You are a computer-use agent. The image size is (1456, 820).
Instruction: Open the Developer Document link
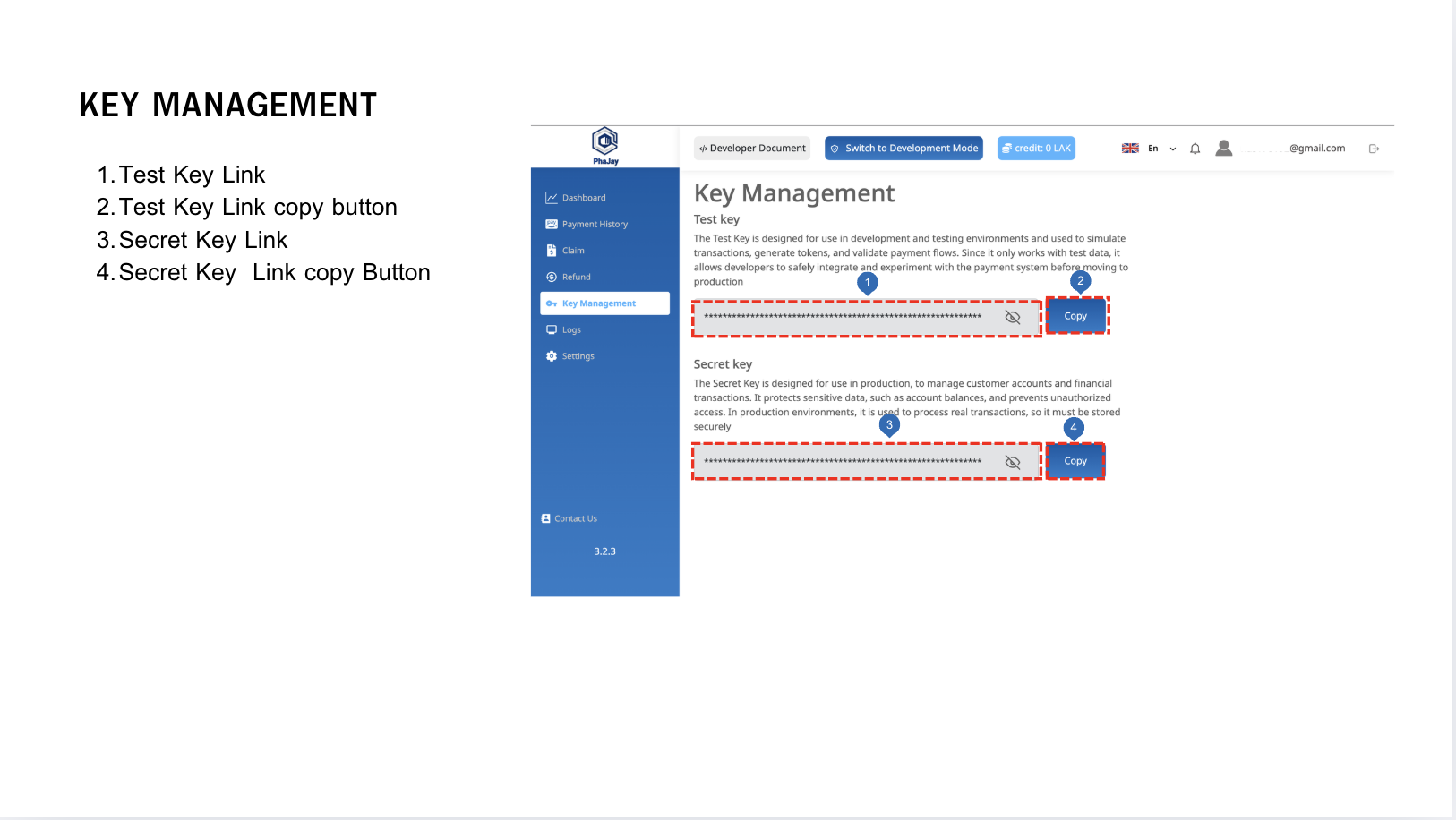[x=752, y=149]
